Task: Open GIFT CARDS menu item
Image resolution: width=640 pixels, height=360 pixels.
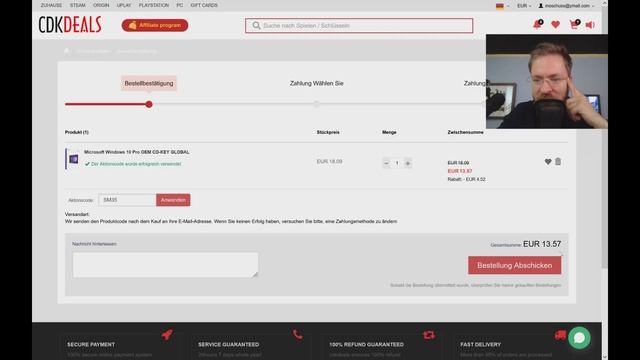Action: [204, 5]
